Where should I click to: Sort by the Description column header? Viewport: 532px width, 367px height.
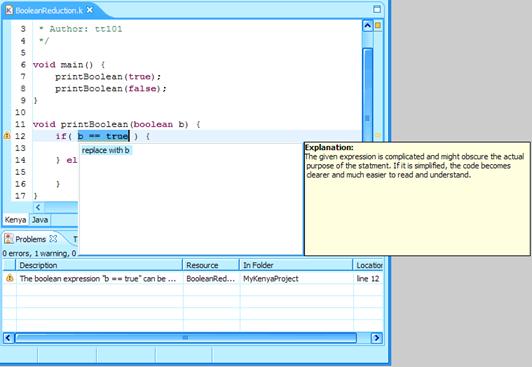coord(99,265)
